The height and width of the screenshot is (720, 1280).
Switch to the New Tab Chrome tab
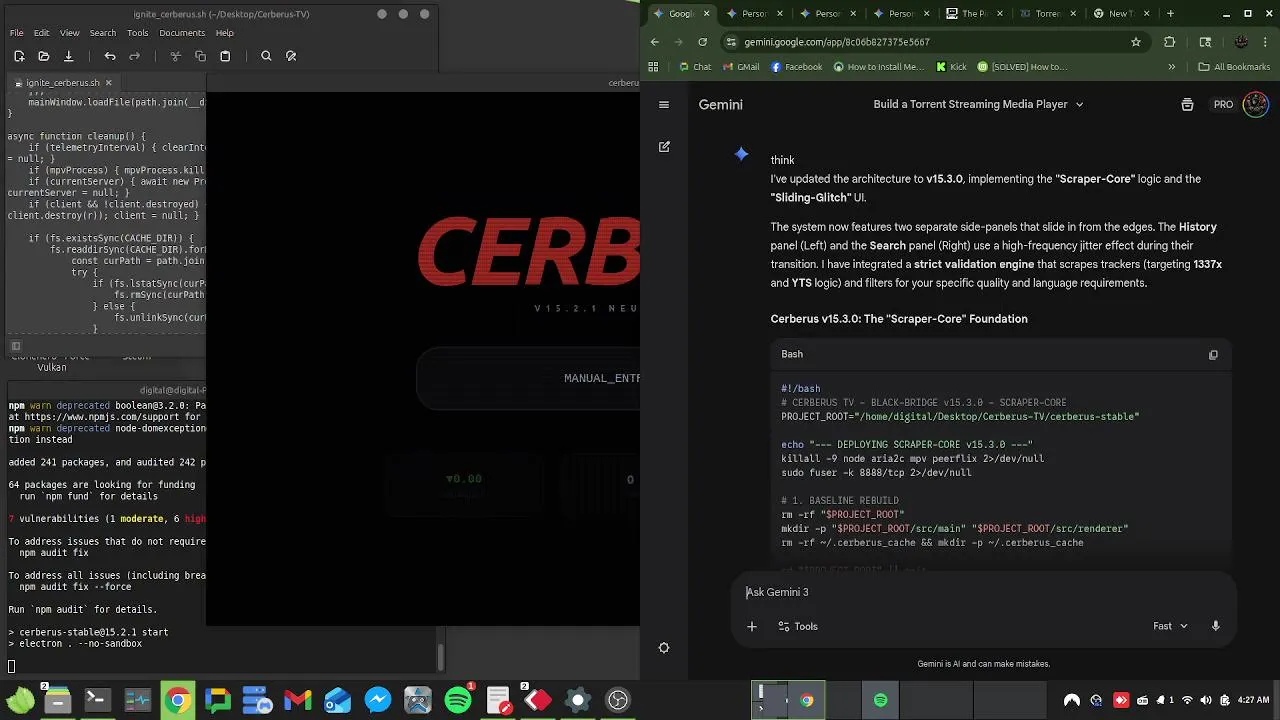(x=1120, y=14)
